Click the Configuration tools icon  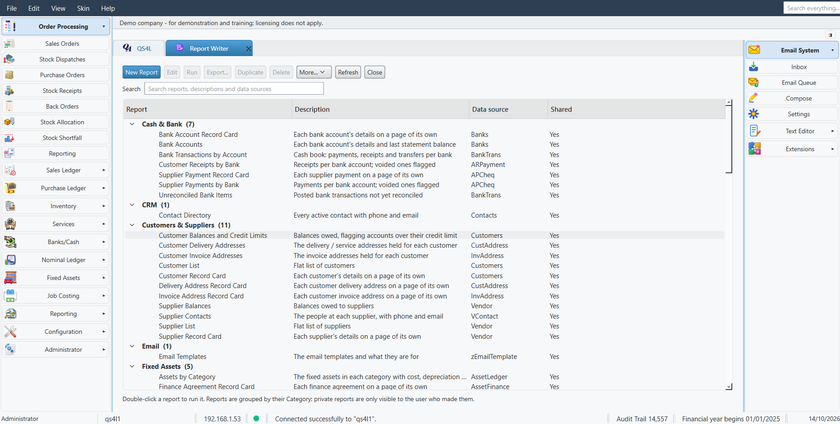tap(10, 332)
